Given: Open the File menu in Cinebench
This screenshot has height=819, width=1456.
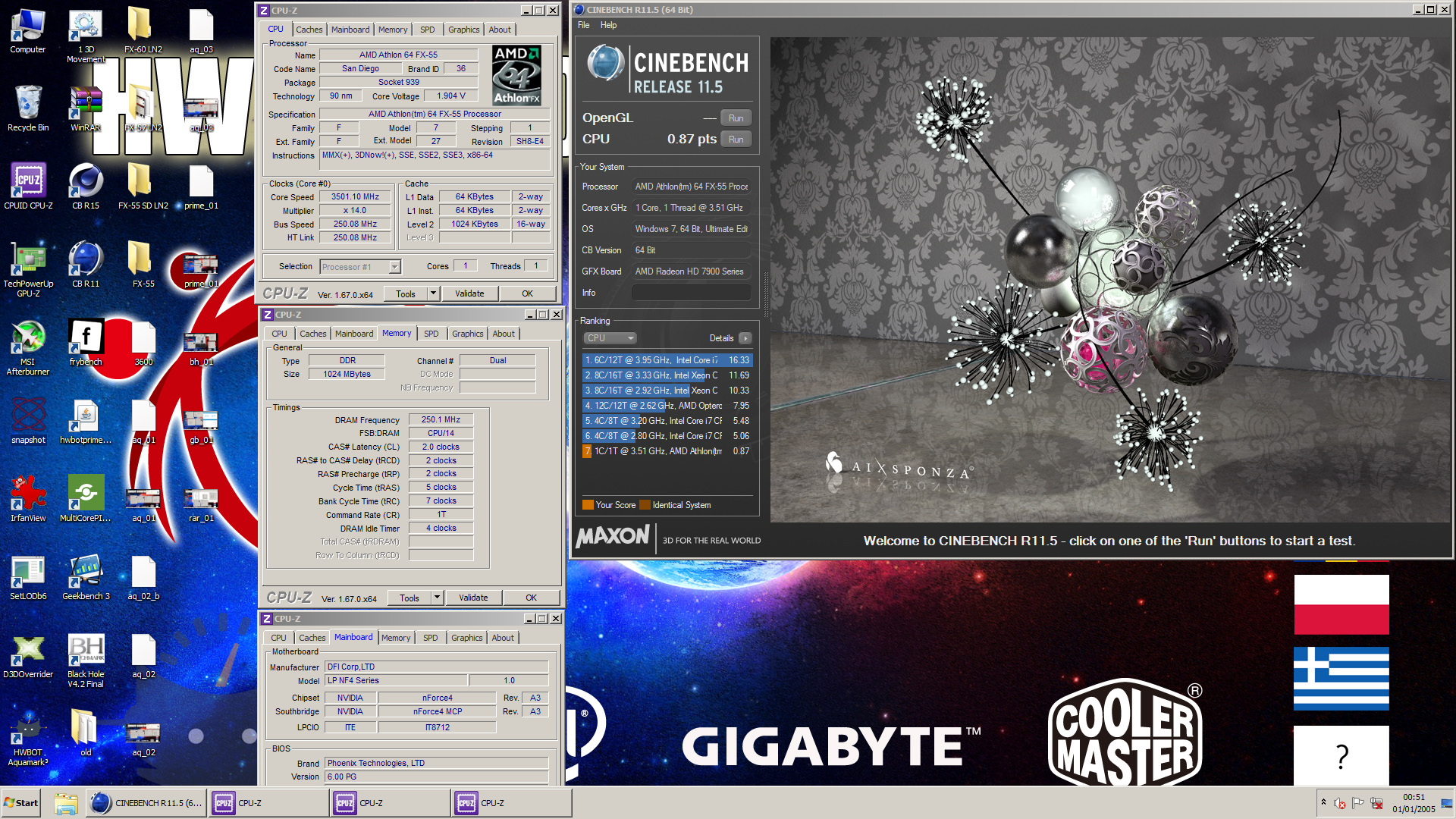Looking at the screenshot, I should pos(583,25).
